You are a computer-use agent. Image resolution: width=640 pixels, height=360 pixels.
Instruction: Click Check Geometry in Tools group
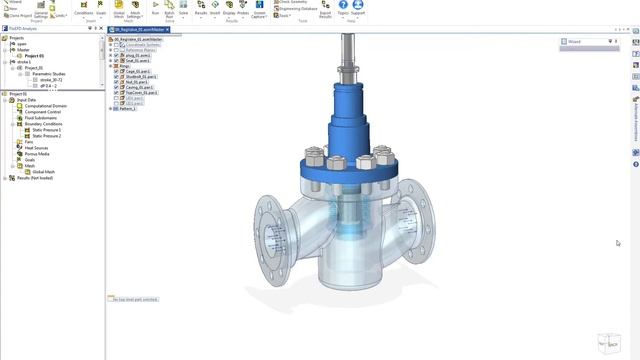tap(290, 2)
